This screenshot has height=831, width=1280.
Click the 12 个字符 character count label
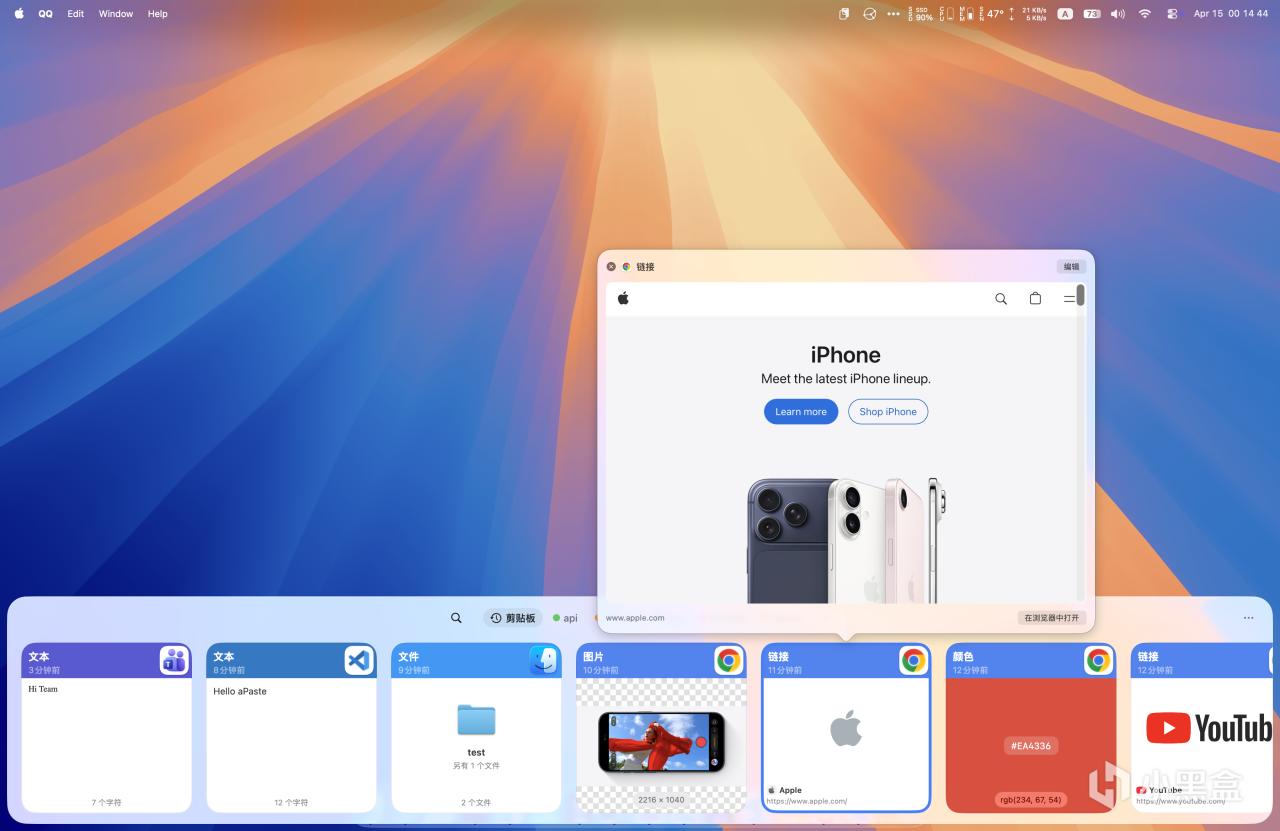tap(291, 802)
